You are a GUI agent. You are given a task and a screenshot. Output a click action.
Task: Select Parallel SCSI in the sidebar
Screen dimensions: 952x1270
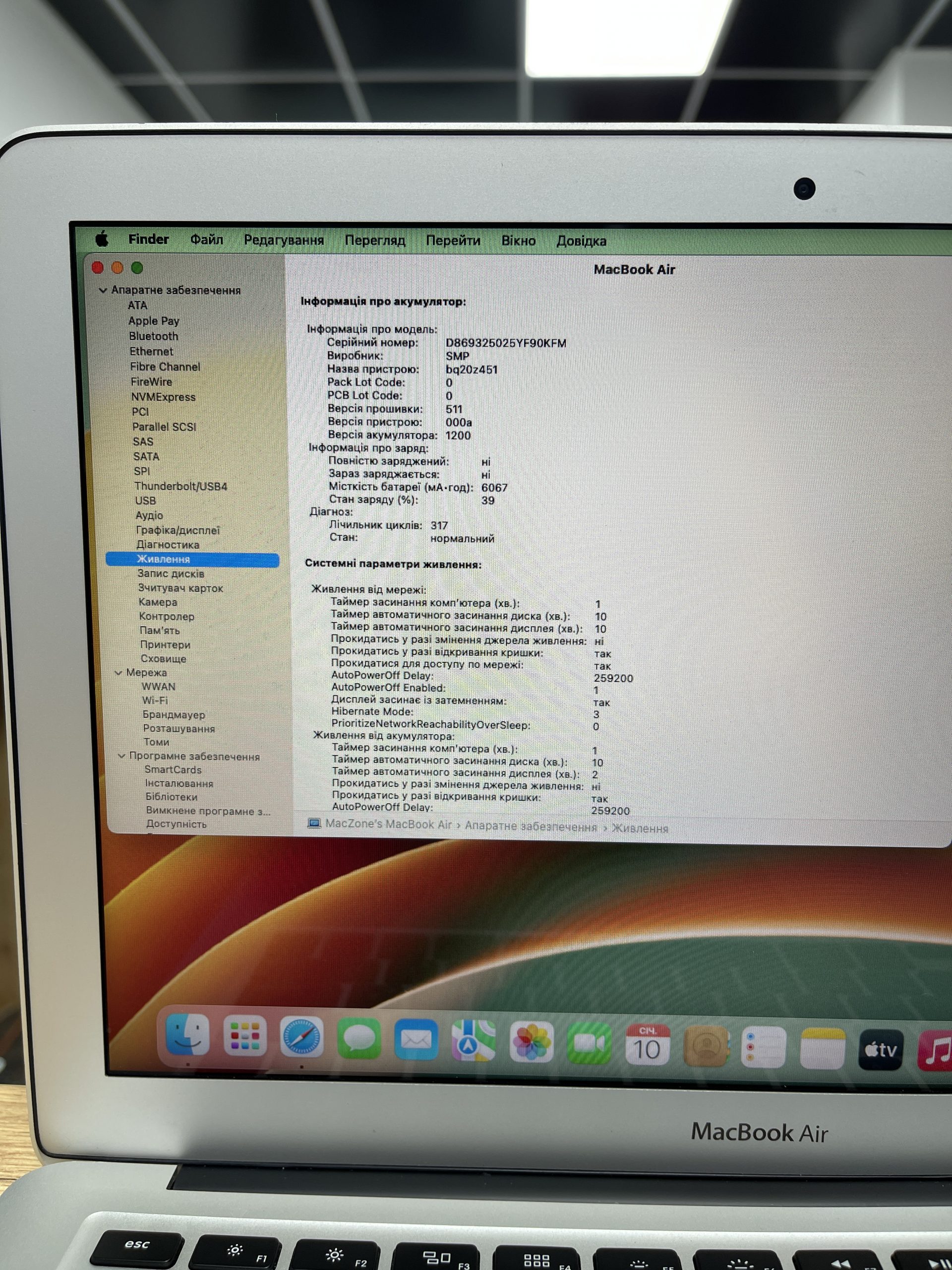(164, 427)
